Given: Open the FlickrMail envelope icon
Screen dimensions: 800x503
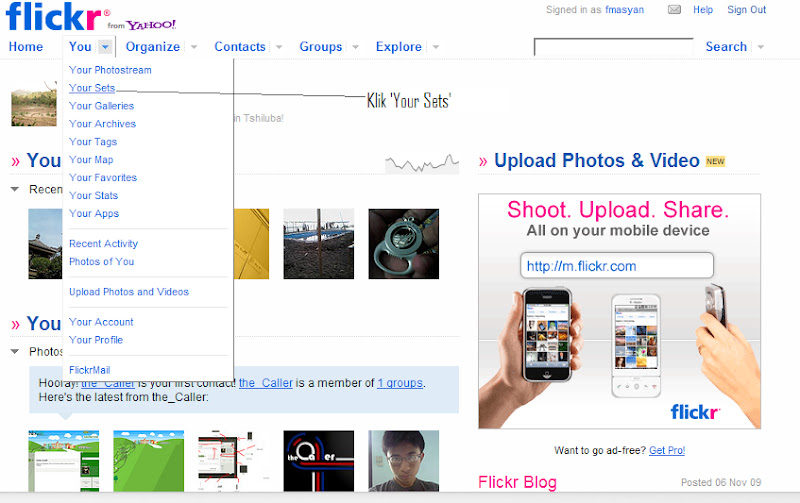Looking at the screenshot, I should (x=674, y=10).
